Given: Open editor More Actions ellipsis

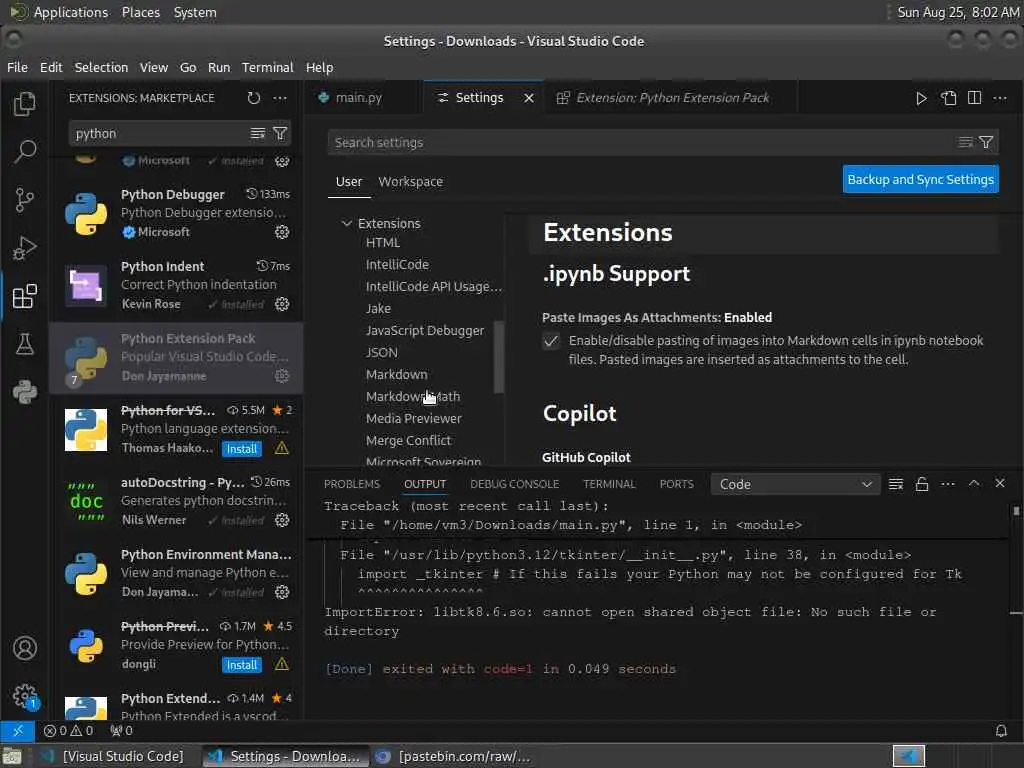Looking at the screenshot, I should tap(1000, 98).
